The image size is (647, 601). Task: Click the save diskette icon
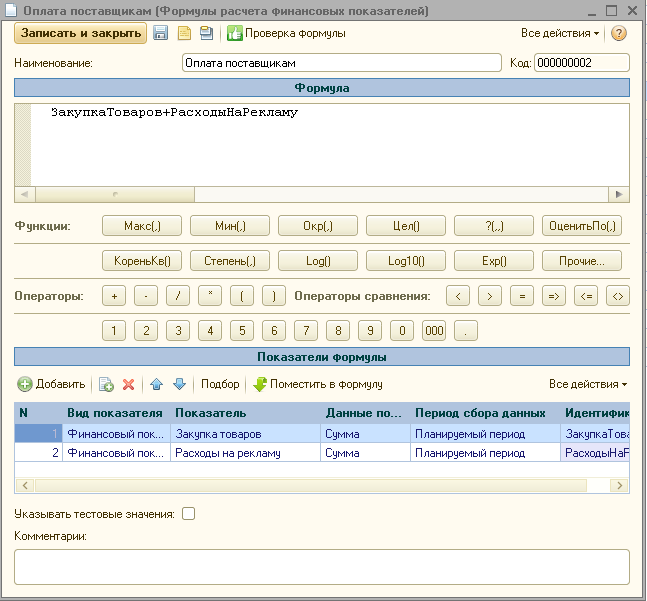[161, 33]
